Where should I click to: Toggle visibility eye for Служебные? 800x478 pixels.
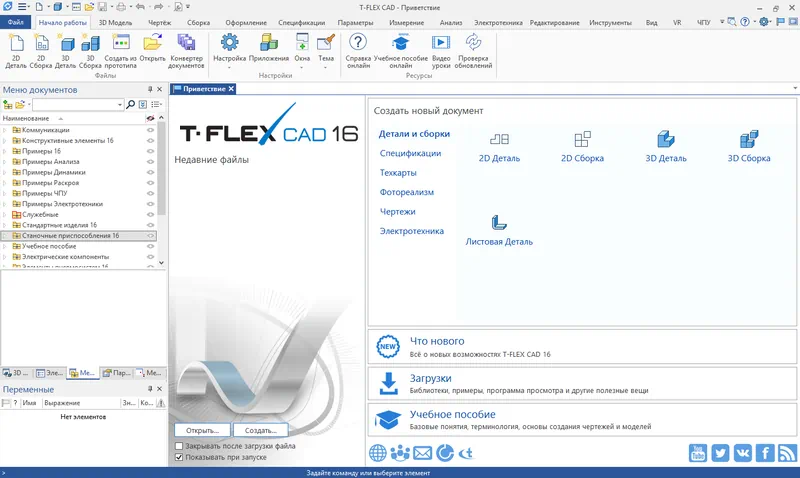click(x=151, y=214)
